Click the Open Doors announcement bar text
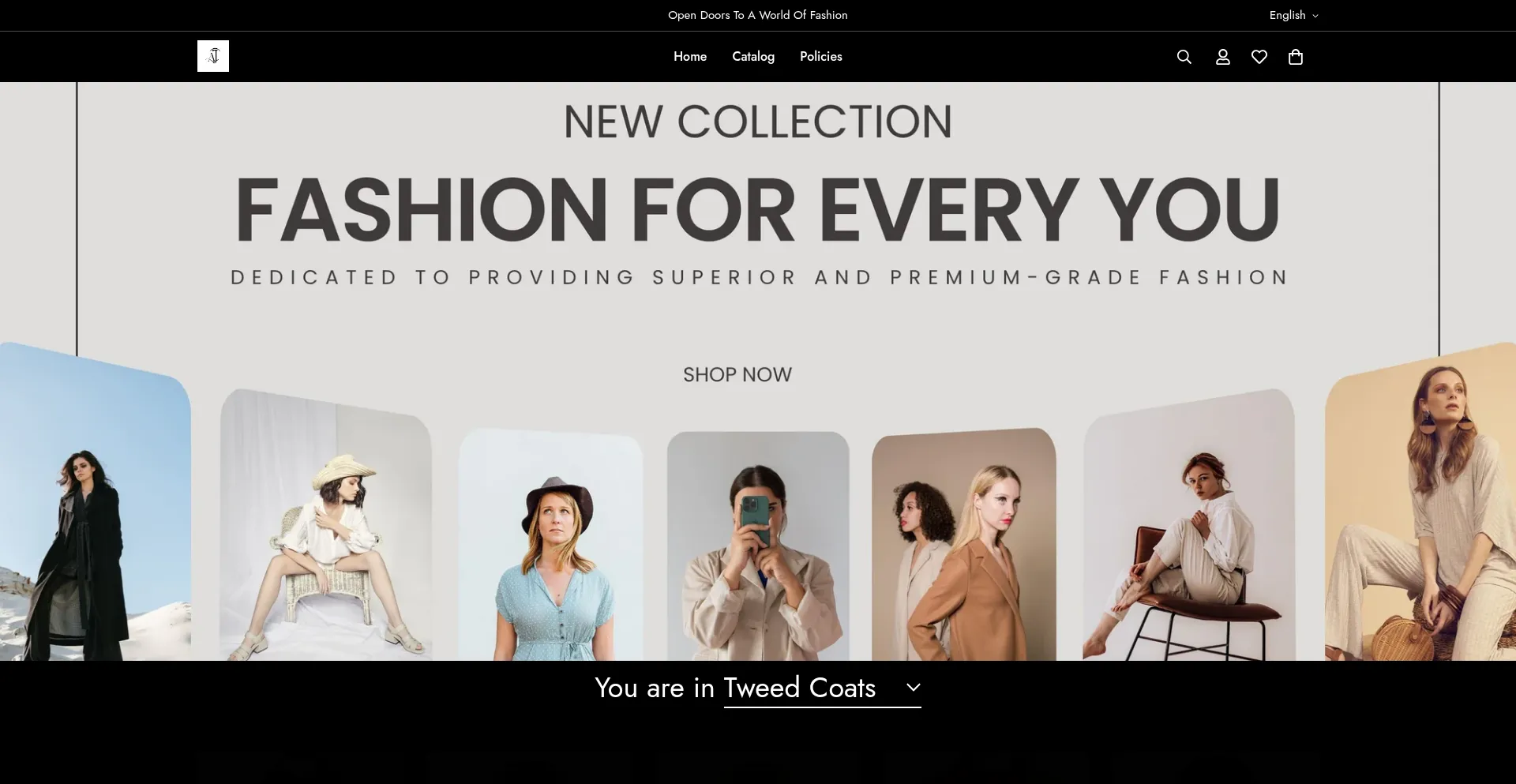1516x784 pixels. (x=758, y=15)
